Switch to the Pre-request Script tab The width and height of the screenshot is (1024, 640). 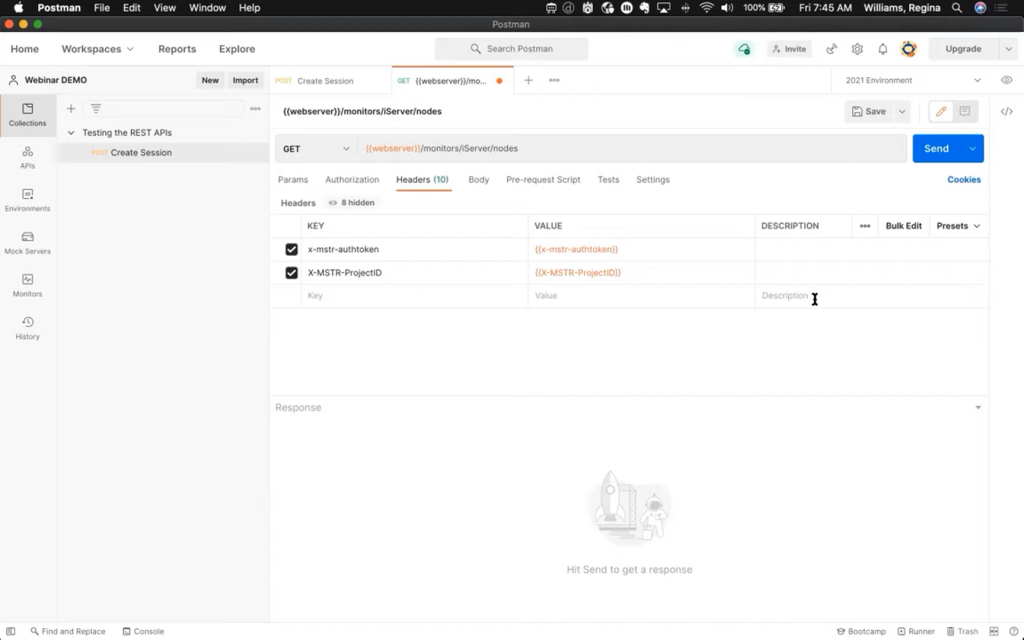(x=543, y=180)
